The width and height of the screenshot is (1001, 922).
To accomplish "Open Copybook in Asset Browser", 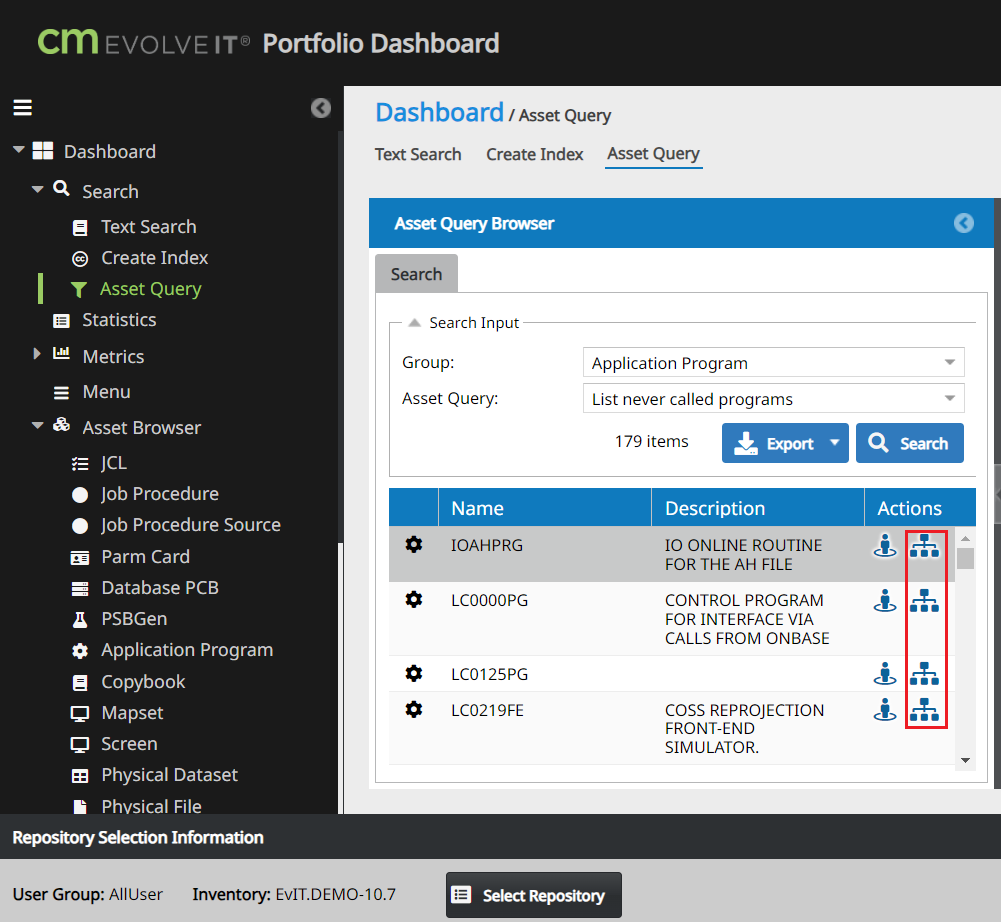I will point(143,682).
